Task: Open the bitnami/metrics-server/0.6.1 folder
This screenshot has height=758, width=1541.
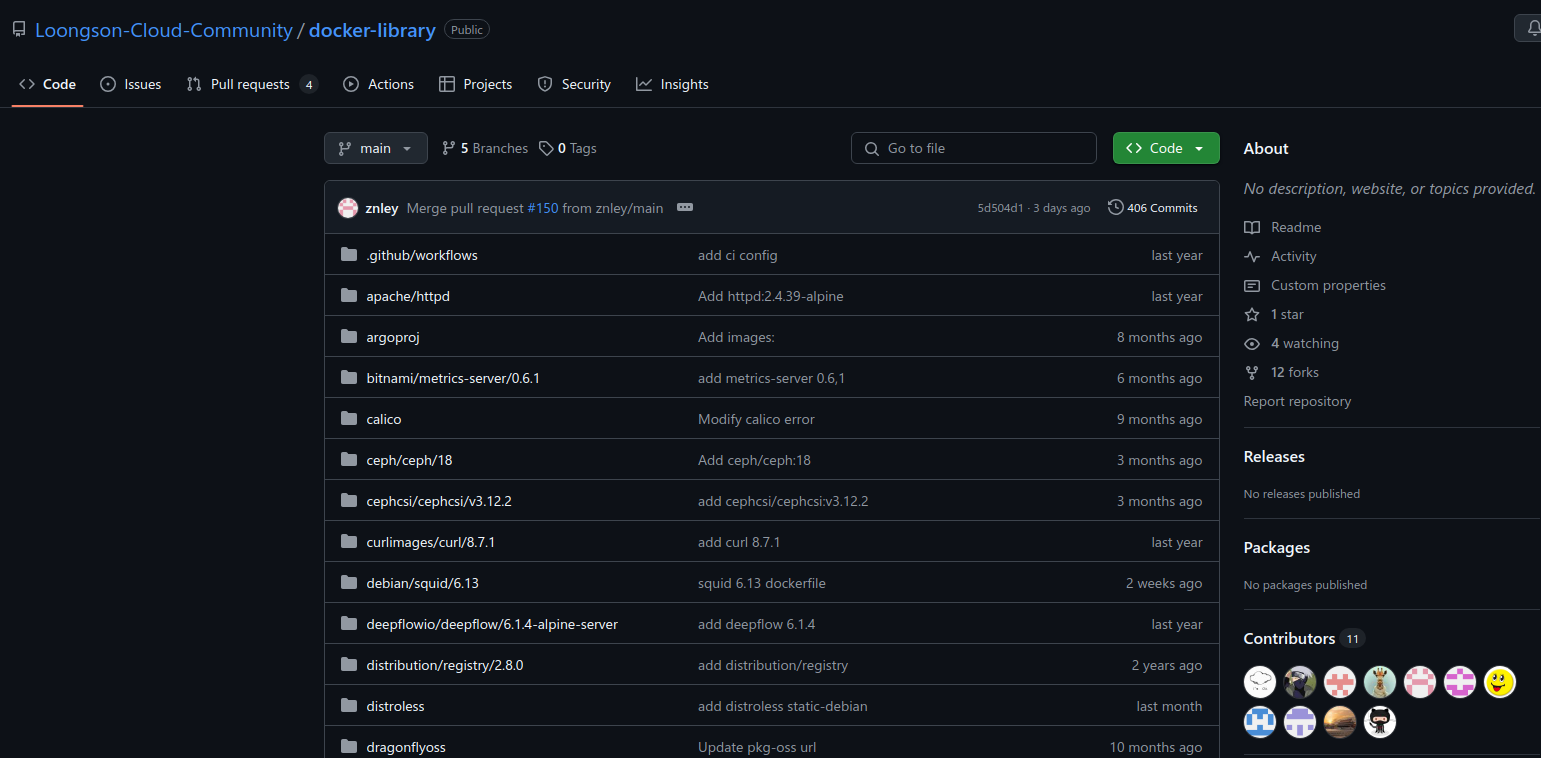Action: pos(453,378)
